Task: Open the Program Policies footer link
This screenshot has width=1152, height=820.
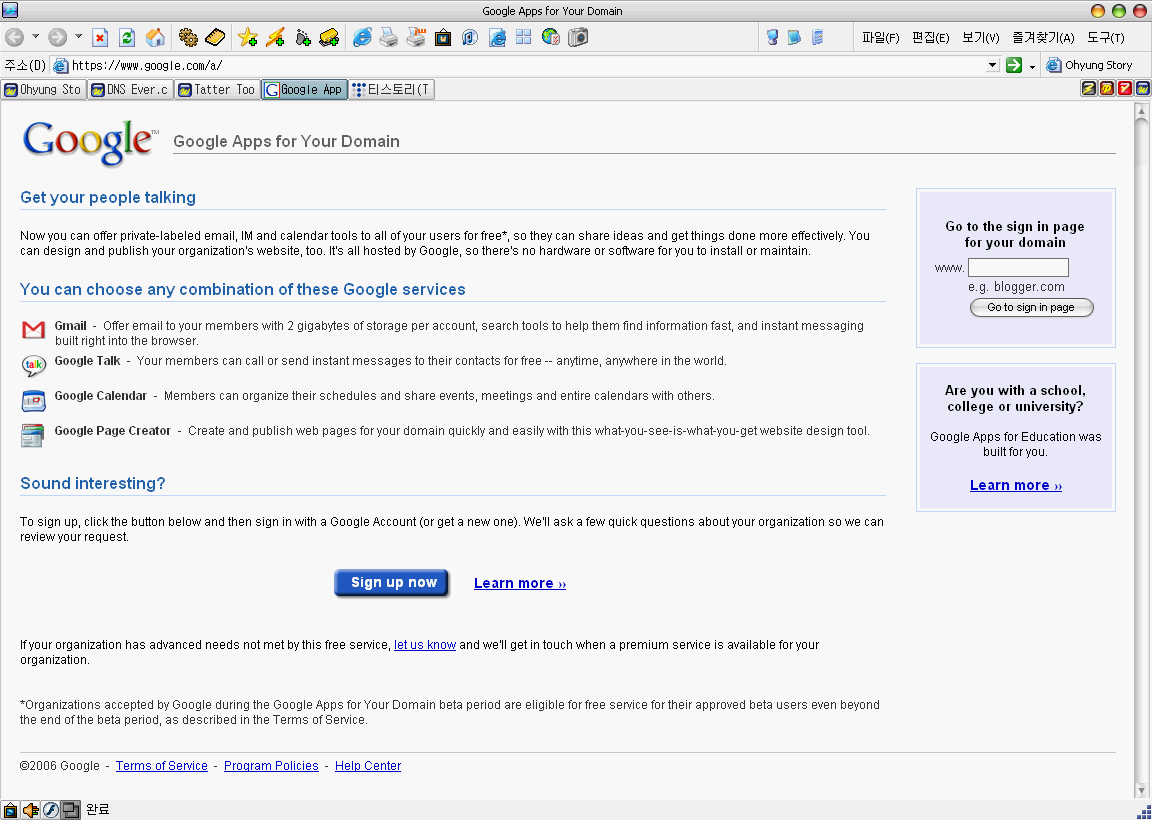Action: pos(271,766)
